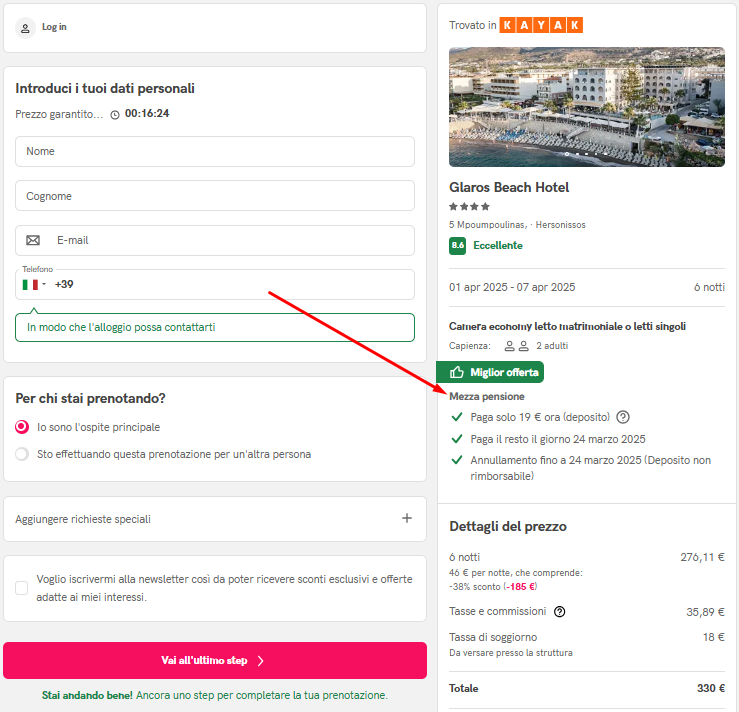The height and width of the screenshot is (712, 739).
Task: Click the 8.6 rating score badge
Action: coord(457,246)
